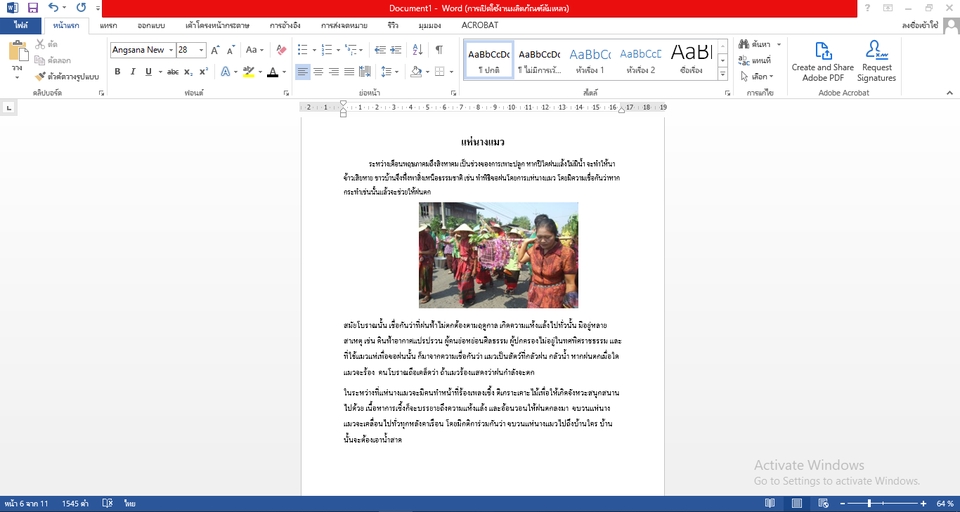This screenshot has height=512, width=960.
Task: Click Thai distributed alignment icon
Action: click(x=365, y=72)
